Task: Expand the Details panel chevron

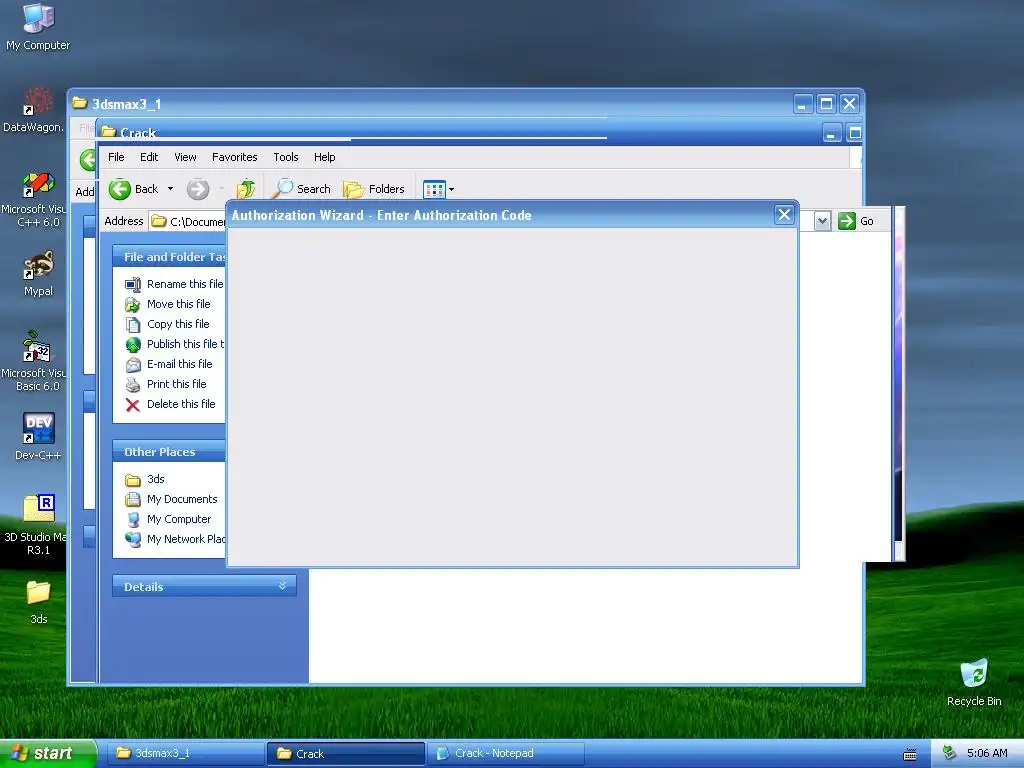Action: (283, 586)
